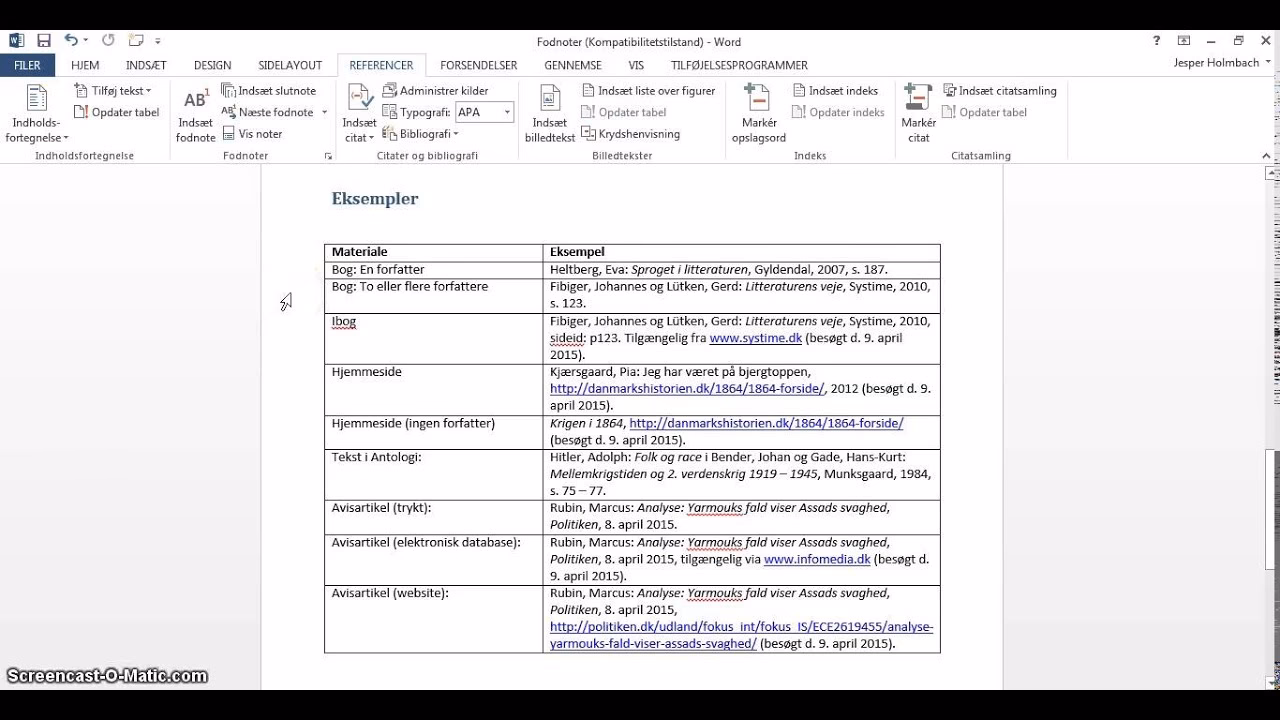
Task: Click the Markér citat icon
Action: pyautogui.click(x=918, y=100)
